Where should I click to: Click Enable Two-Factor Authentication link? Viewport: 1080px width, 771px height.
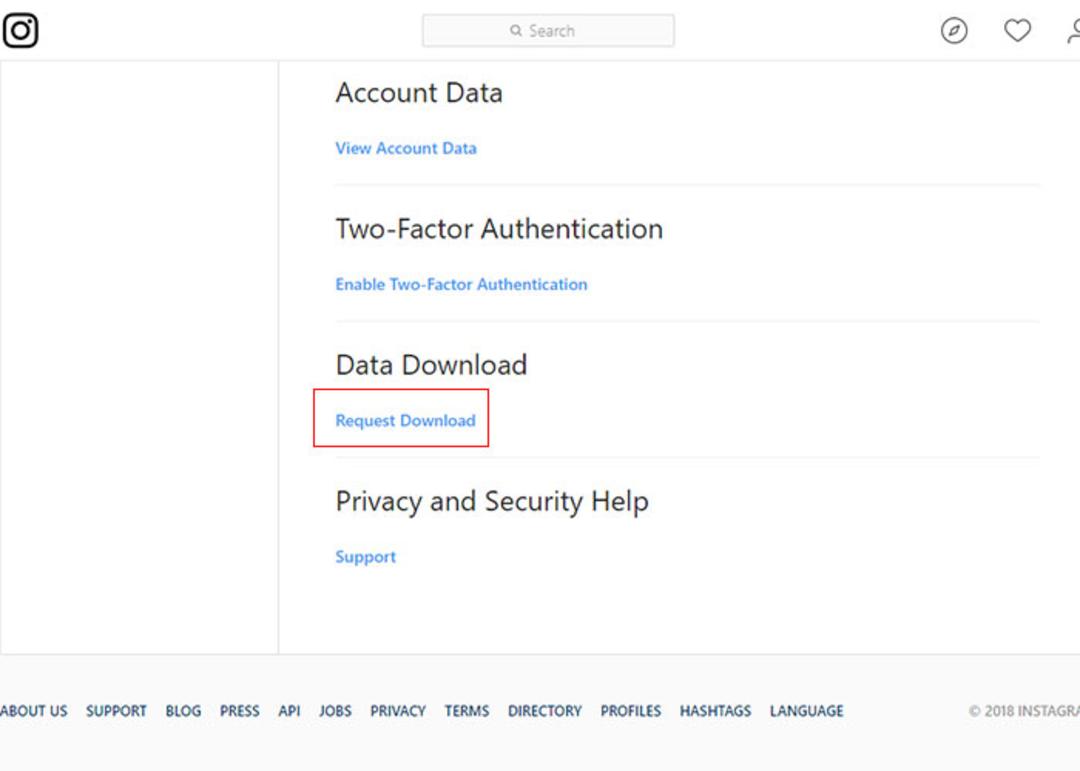coord(461,285)
